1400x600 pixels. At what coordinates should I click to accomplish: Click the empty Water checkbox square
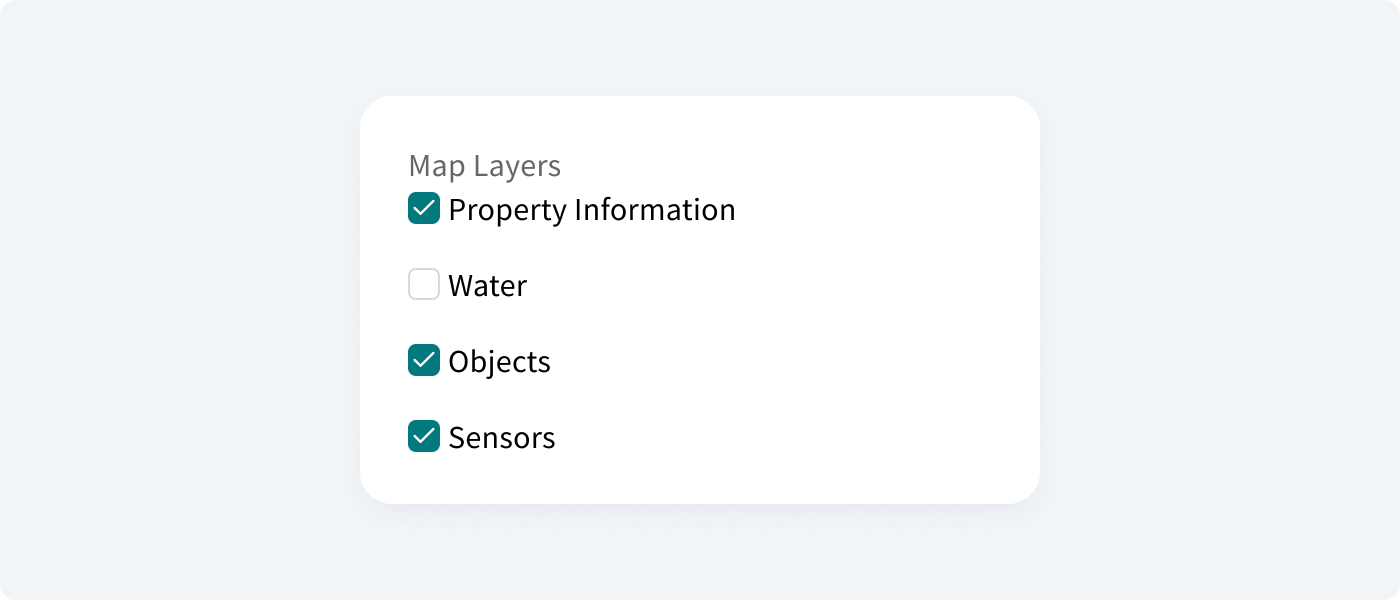click(424, 285)
